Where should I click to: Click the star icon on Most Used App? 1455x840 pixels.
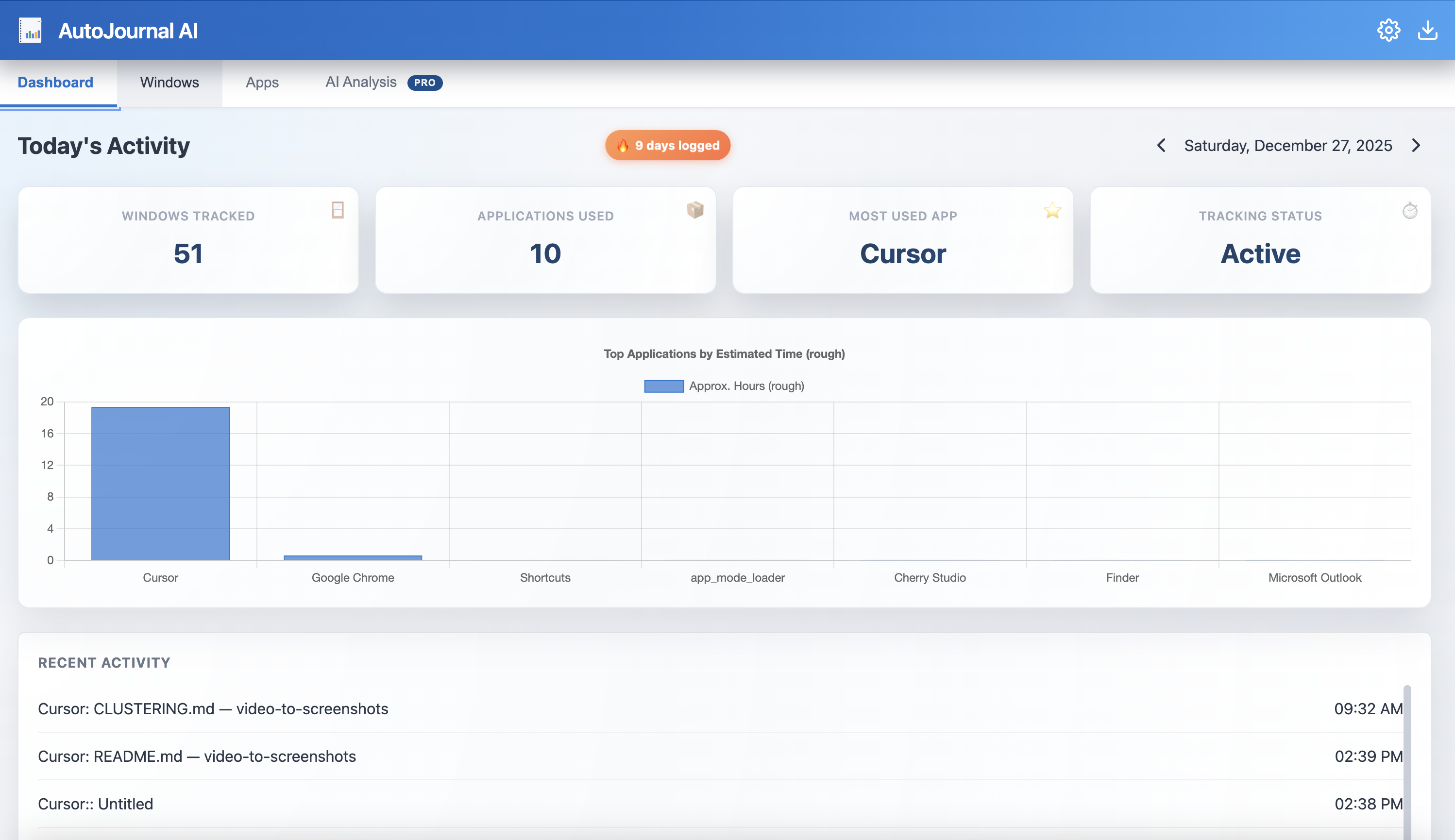[1052, 210]
